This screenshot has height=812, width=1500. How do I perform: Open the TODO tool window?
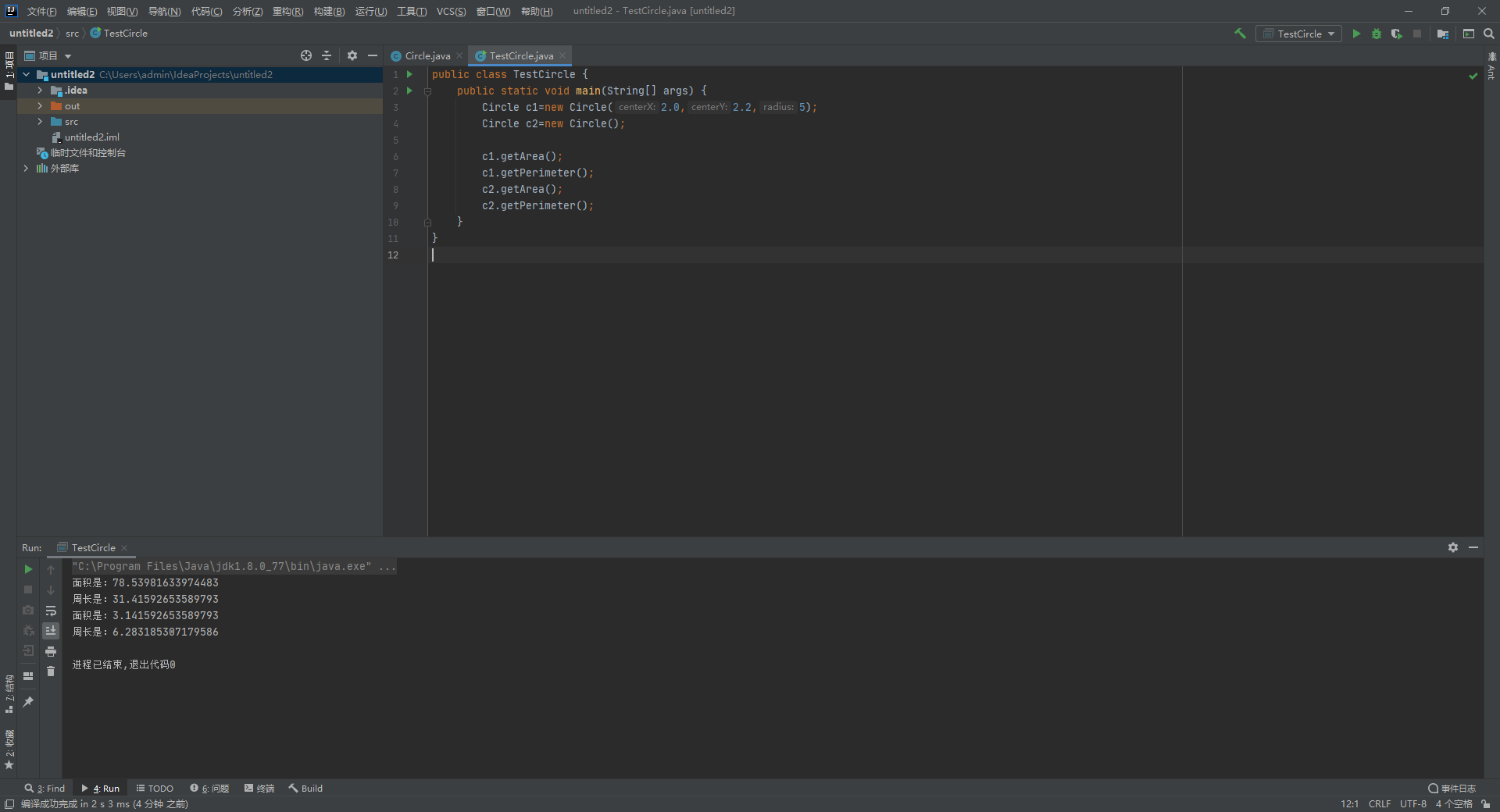point(155,789)
